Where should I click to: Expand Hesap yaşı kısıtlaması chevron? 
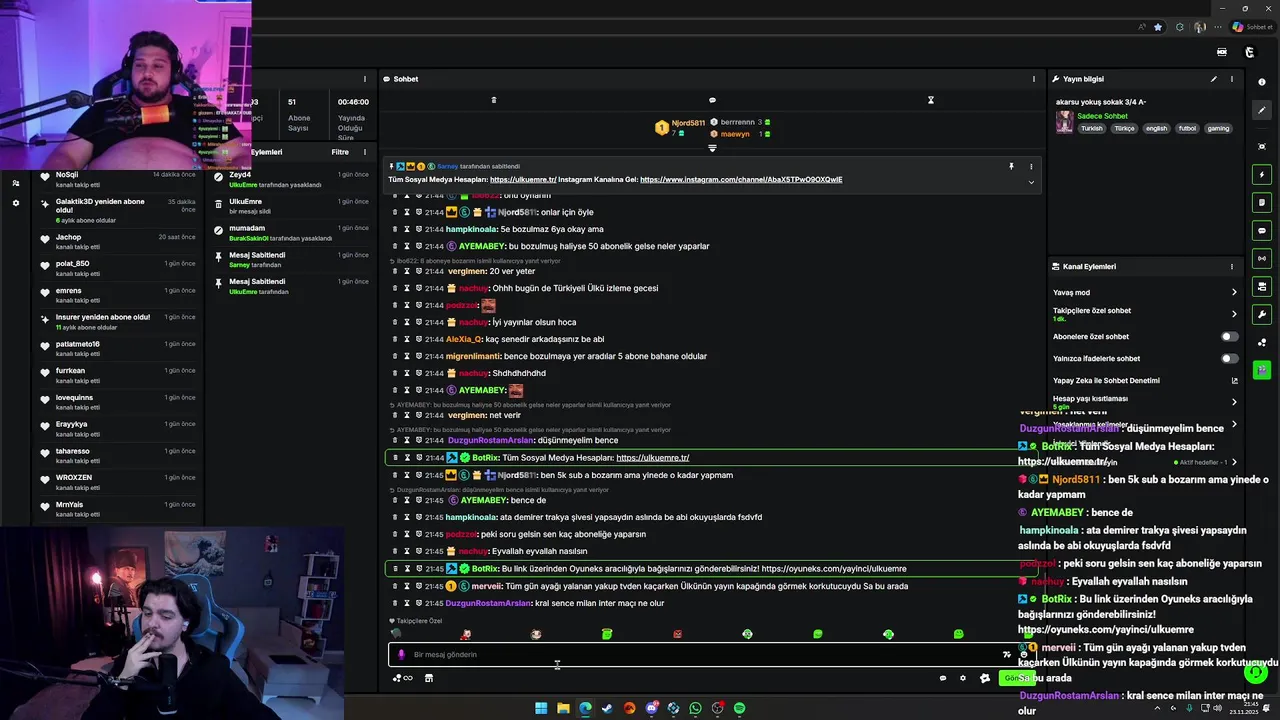click(1234, 402)
